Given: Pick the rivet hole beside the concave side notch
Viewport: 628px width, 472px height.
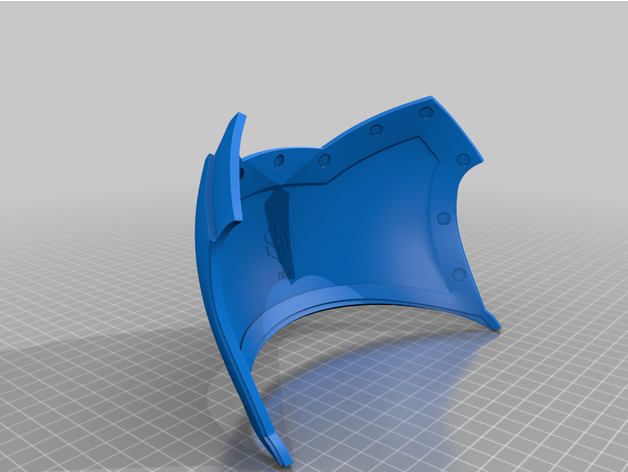Looking at the screenshot, I should tap(464, 159).
